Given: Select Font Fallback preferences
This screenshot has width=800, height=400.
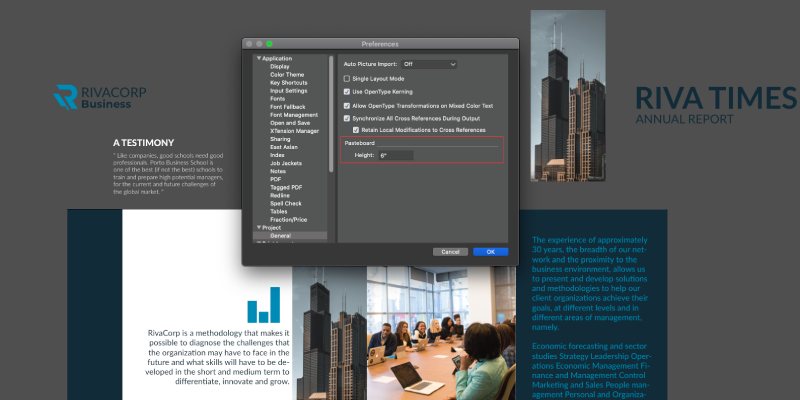Looking at the screenshot, I should tap(288, 107).
